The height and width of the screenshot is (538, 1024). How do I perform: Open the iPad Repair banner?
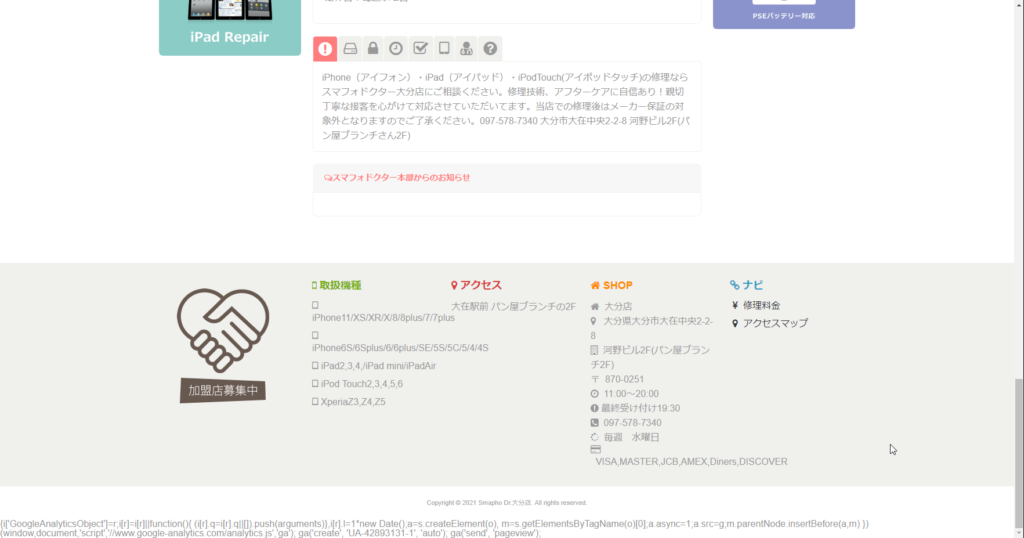click(x=230, y=26)
